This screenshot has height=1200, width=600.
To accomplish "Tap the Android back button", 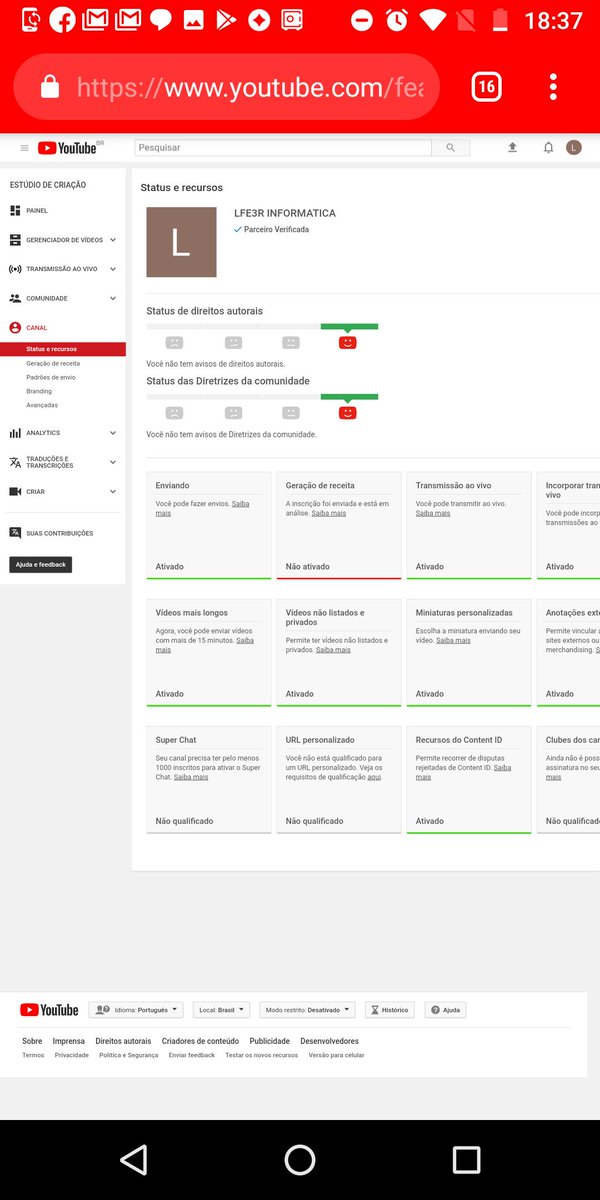I will 133,1159.
